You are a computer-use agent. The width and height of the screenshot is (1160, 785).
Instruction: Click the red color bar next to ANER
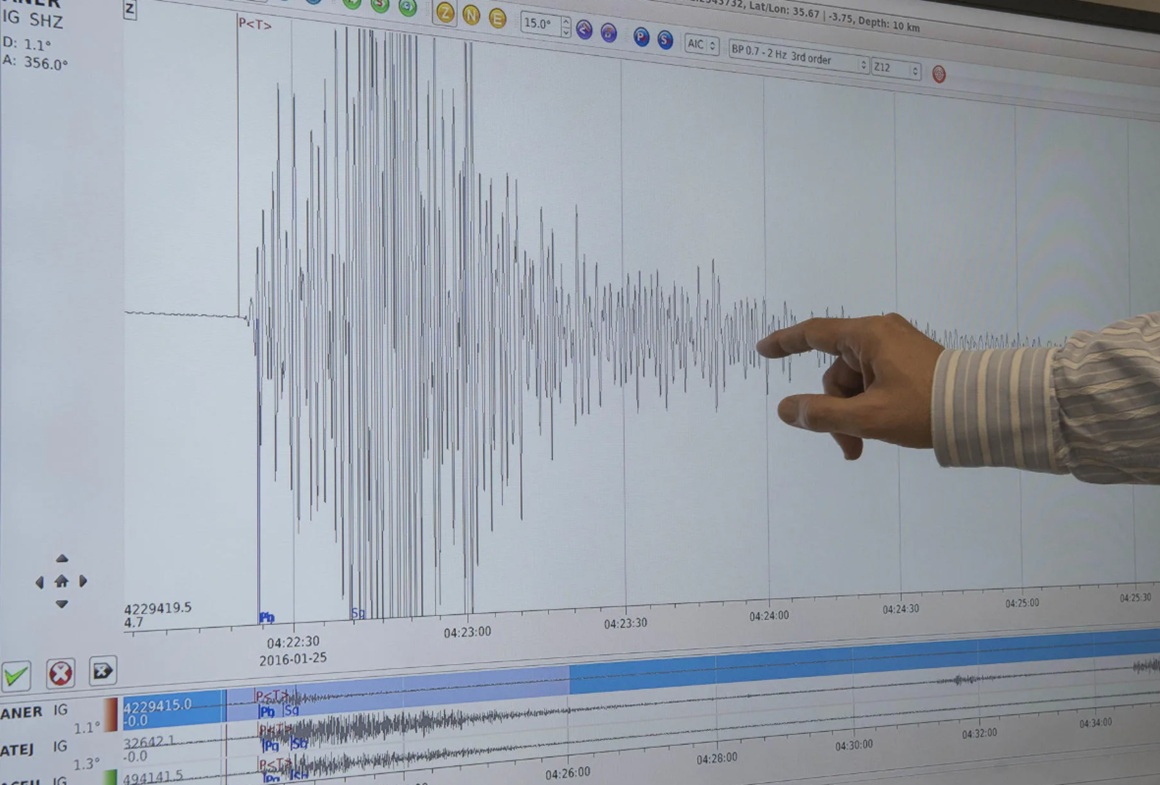pos(110,714)
